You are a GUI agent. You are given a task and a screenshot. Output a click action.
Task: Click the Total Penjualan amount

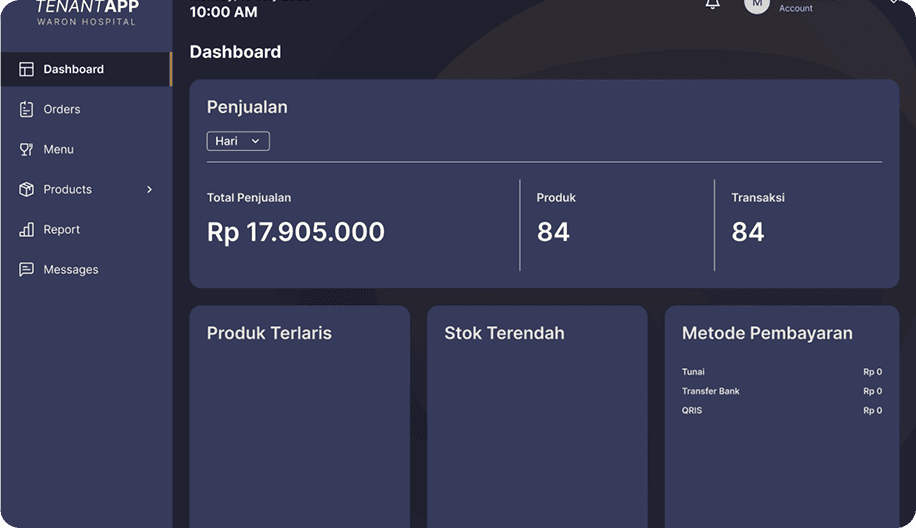pyautogui.click(x=295, y=232)
